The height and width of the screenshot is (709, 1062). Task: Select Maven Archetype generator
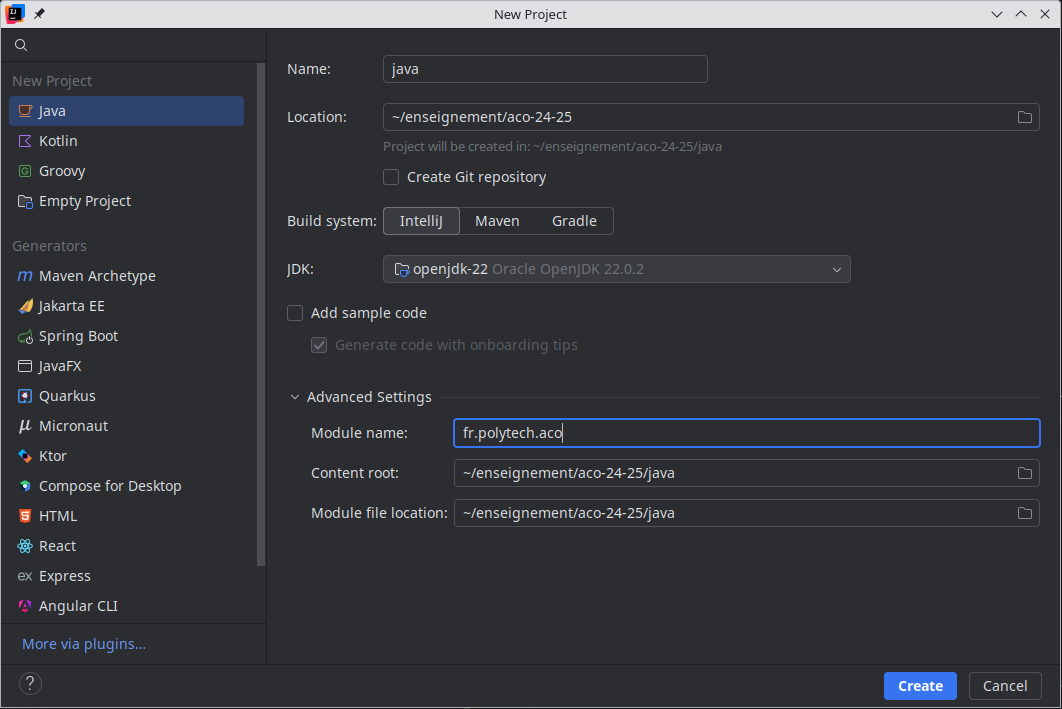pos(97,276)
